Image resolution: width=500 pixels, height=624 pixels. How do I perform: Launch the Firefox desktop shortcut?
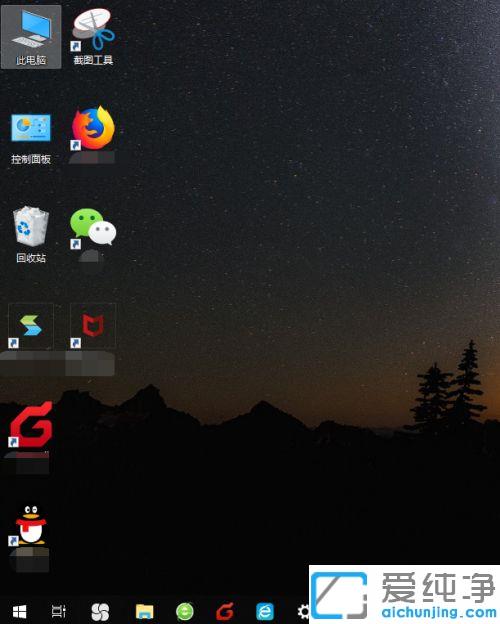click(93, 128)
